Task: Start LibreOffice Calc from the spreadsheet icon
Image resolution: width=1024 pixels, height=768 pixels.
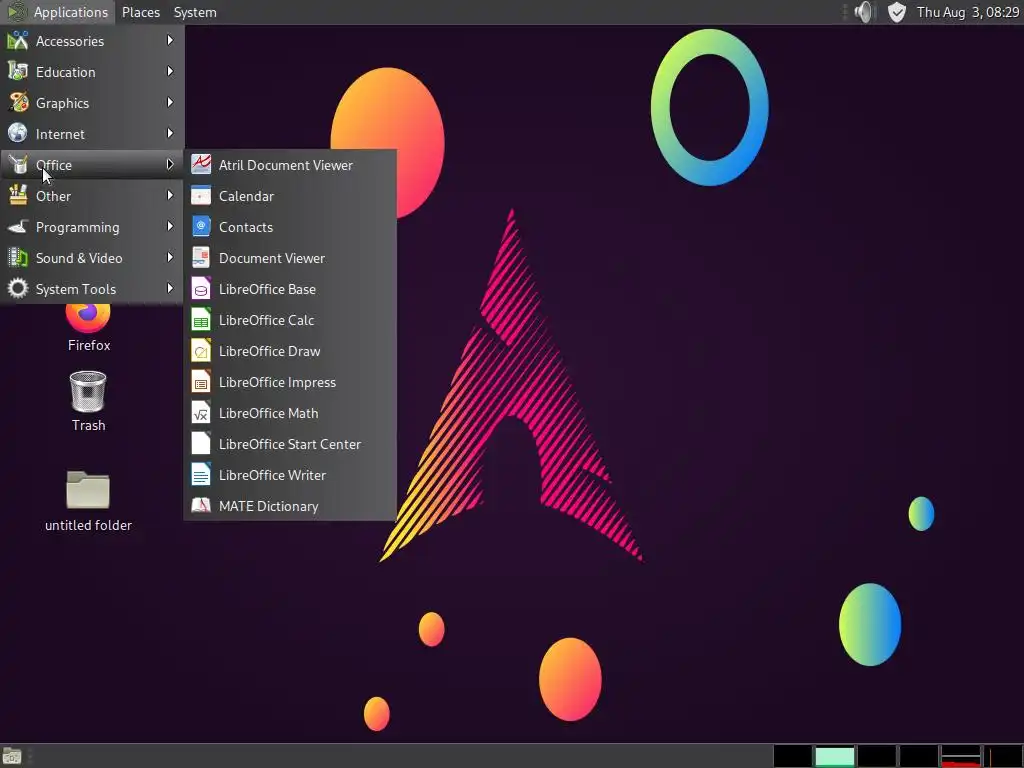Action: coord(200,320)
